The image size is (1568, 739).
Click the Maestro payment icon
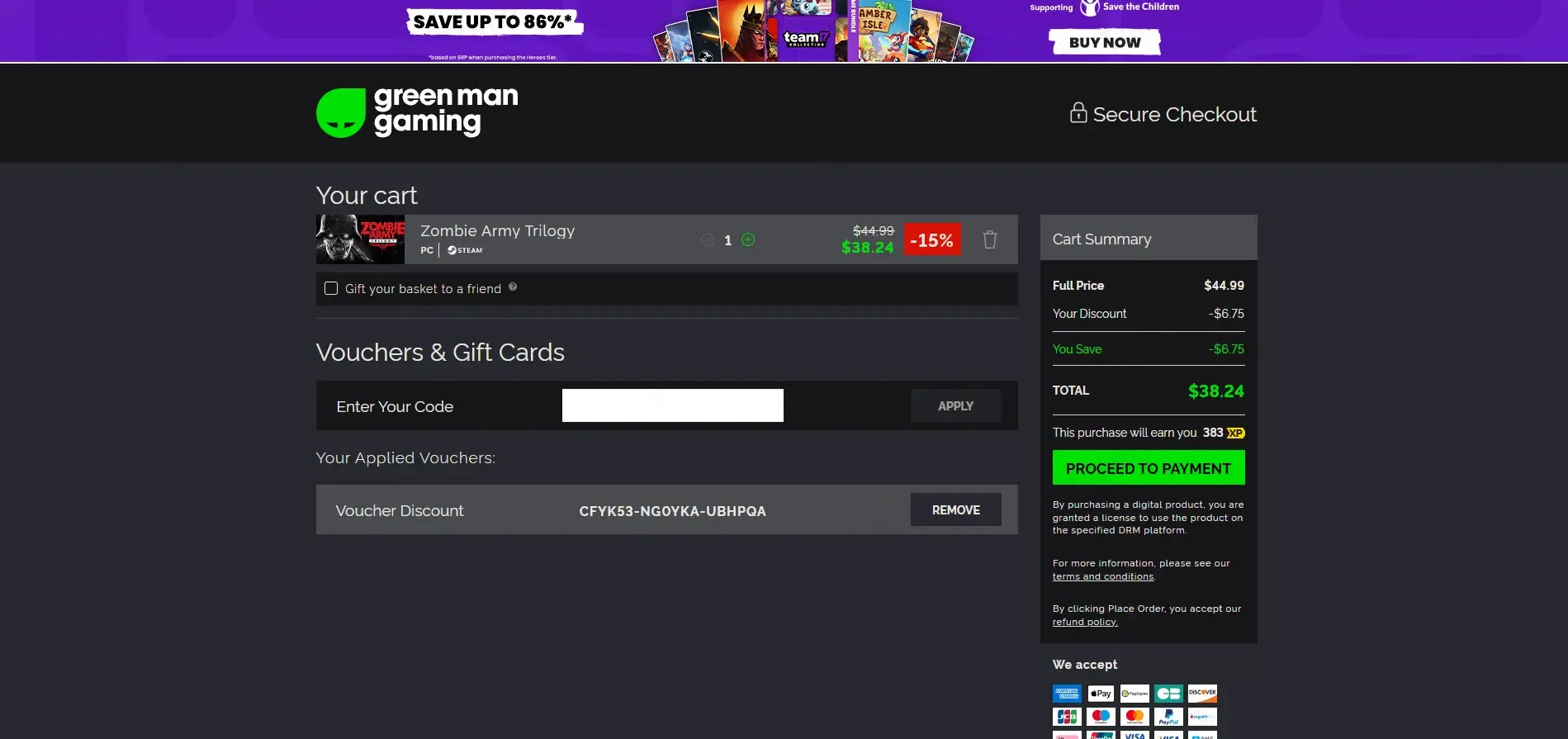pos(1101,717)
